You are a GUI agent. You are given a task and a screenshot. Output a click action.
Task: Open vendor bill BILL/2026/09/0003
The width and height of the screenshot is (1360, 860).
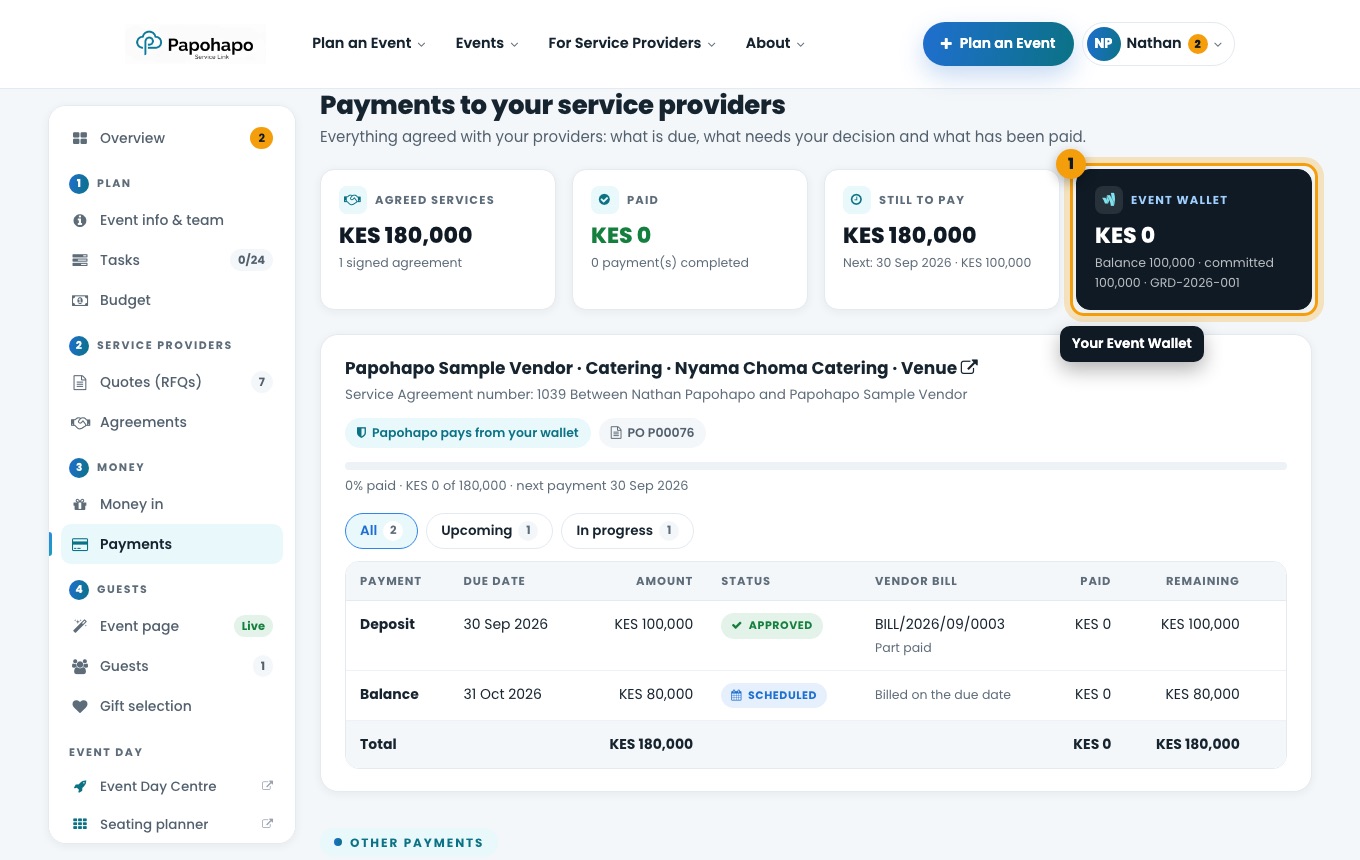click(940, 624)
